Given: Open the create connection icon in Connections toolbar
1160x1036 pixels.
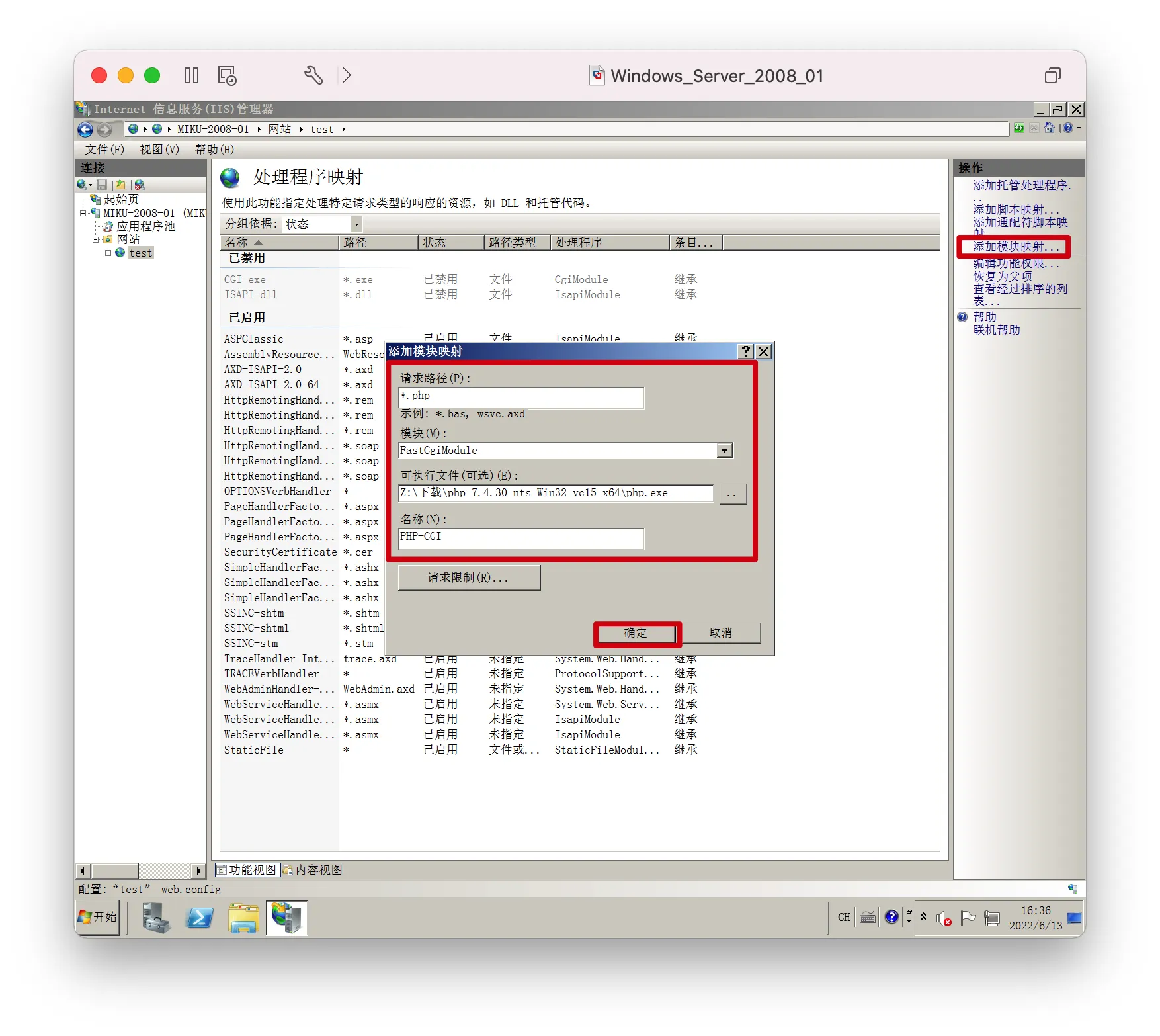Looking at the screenshot, I should pos(82,185).
